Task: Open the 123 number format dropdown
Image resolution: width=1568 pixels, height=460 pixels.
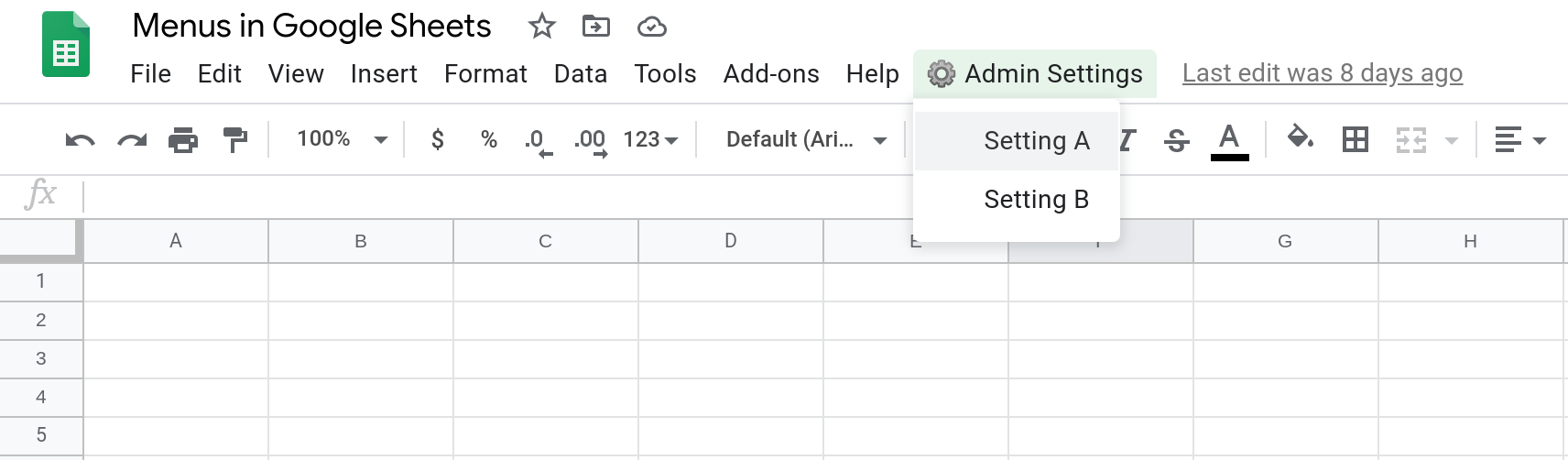Action: (650, 139)
